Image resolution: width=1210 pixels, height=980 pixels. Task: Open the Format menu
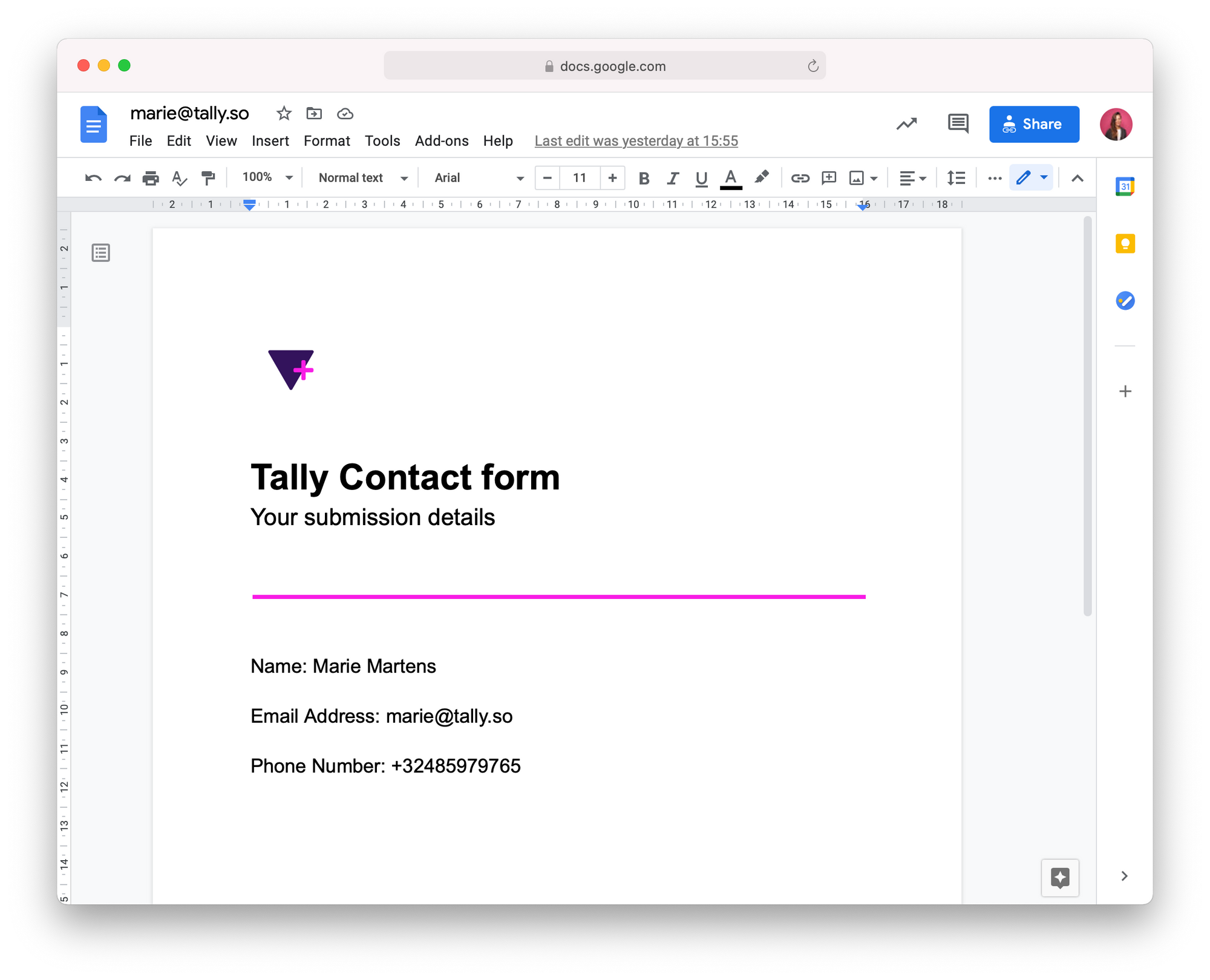pos(327,141)
